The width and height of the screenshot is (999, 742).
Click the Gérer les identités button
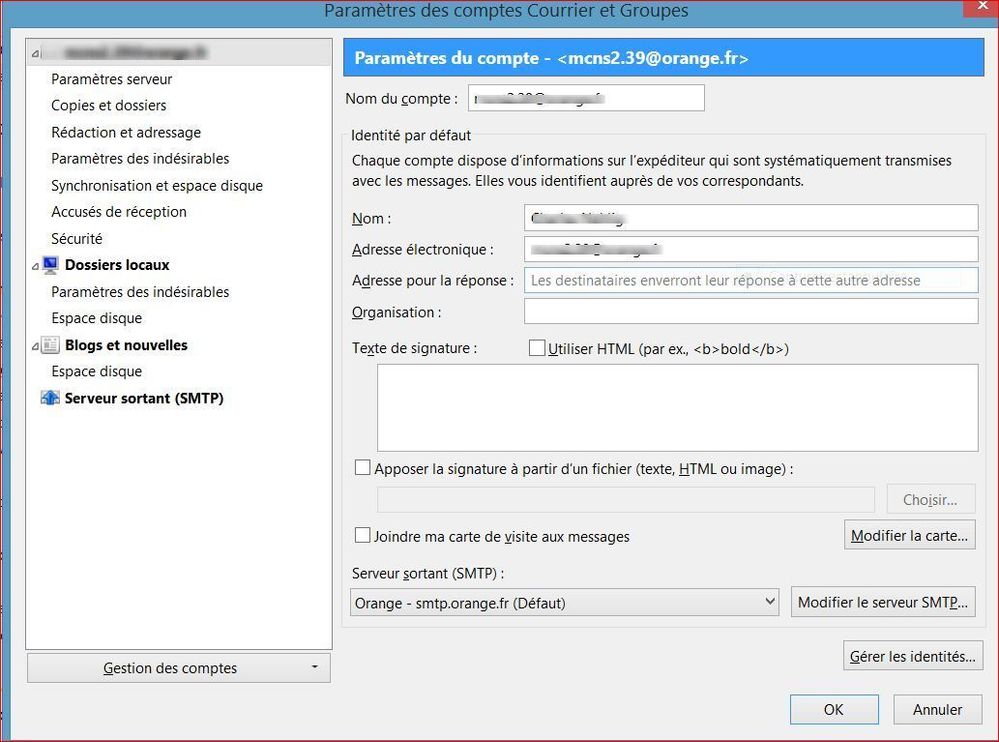pos(911,655)
